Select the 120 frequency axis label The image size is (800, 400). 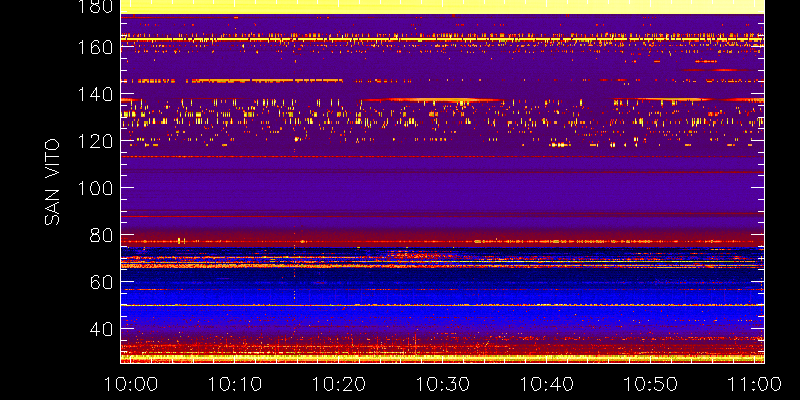click(94, 141)
